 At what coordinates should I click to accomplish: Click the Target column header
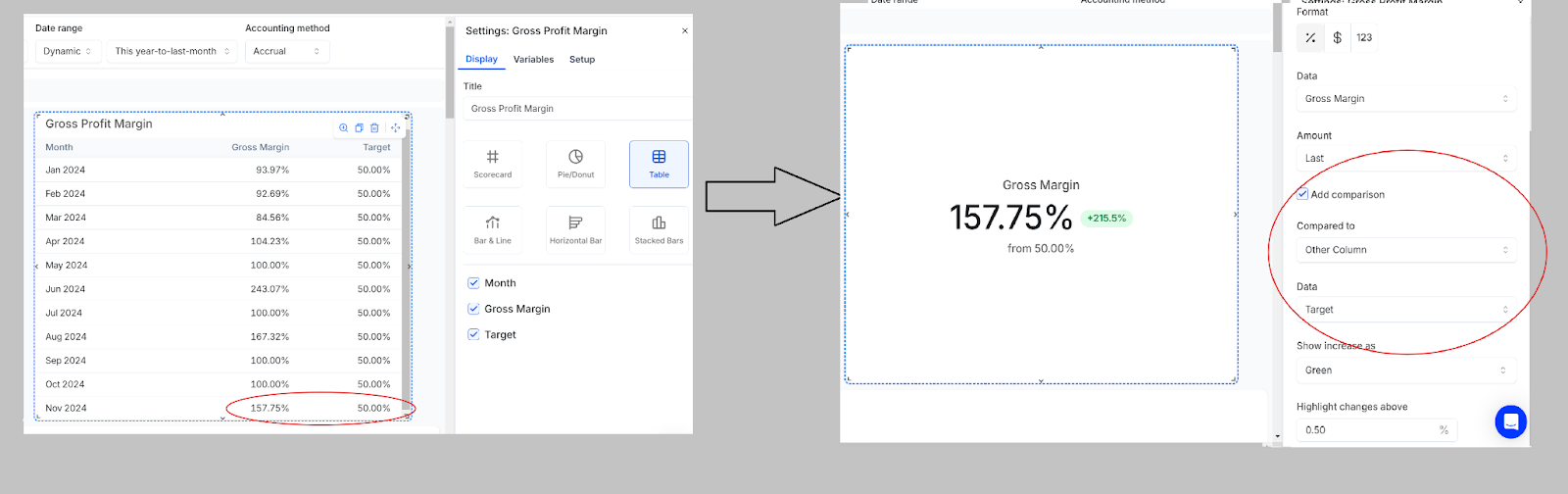[376, 147]
